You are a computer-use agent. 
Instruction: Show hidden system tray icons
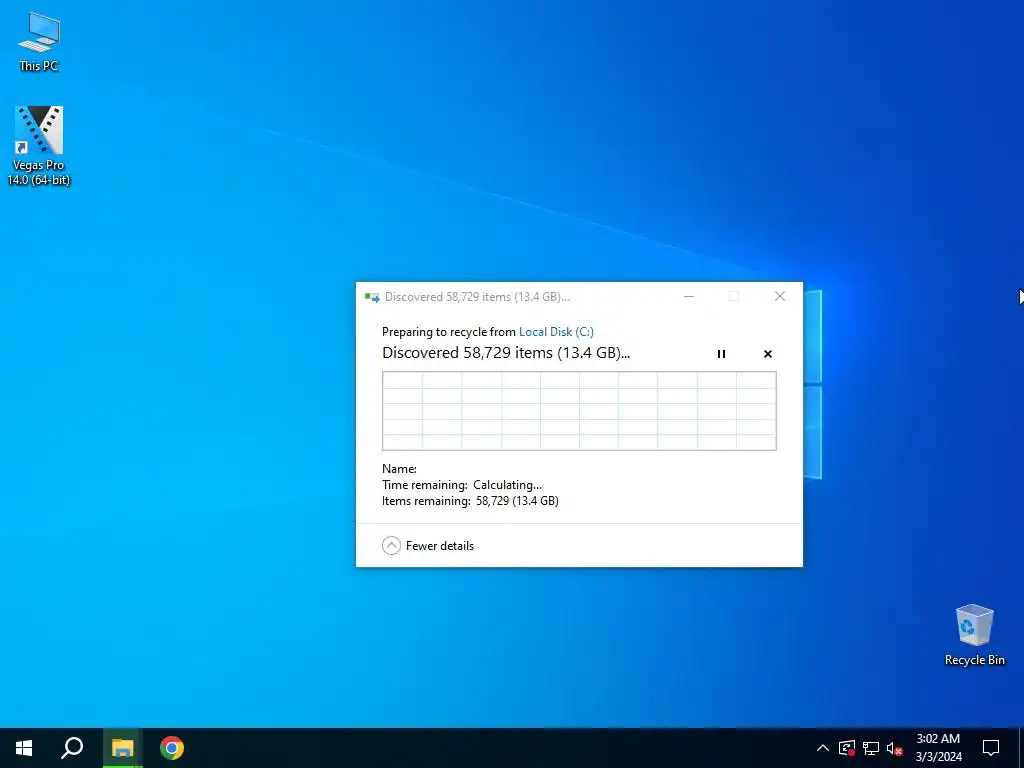point(823,748)
